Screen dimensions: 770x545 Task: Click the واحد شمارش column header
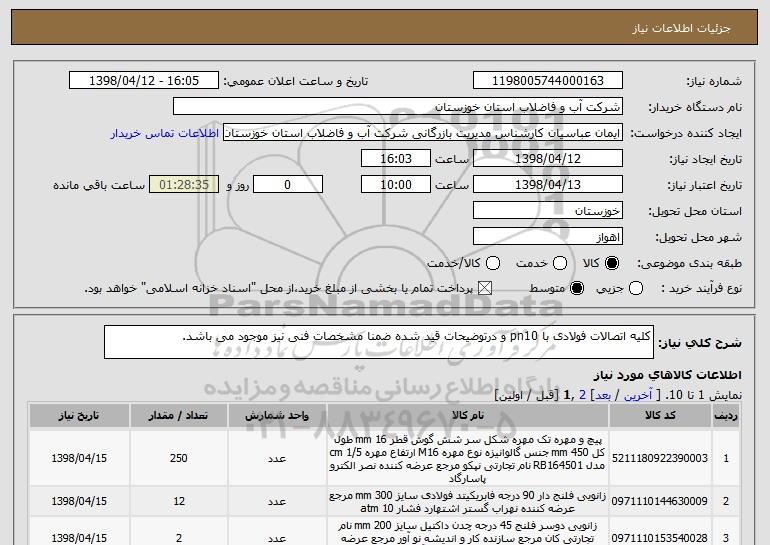click(x=277, y=416)
